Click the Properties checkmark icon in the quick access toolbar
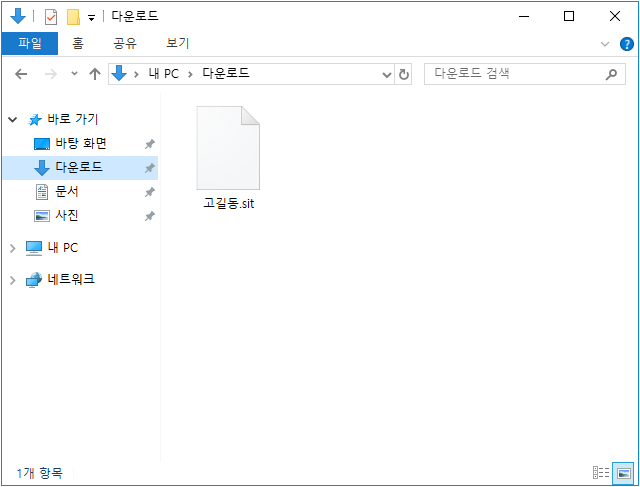Viewport: 640px width, 487px height. coord(51,17)
